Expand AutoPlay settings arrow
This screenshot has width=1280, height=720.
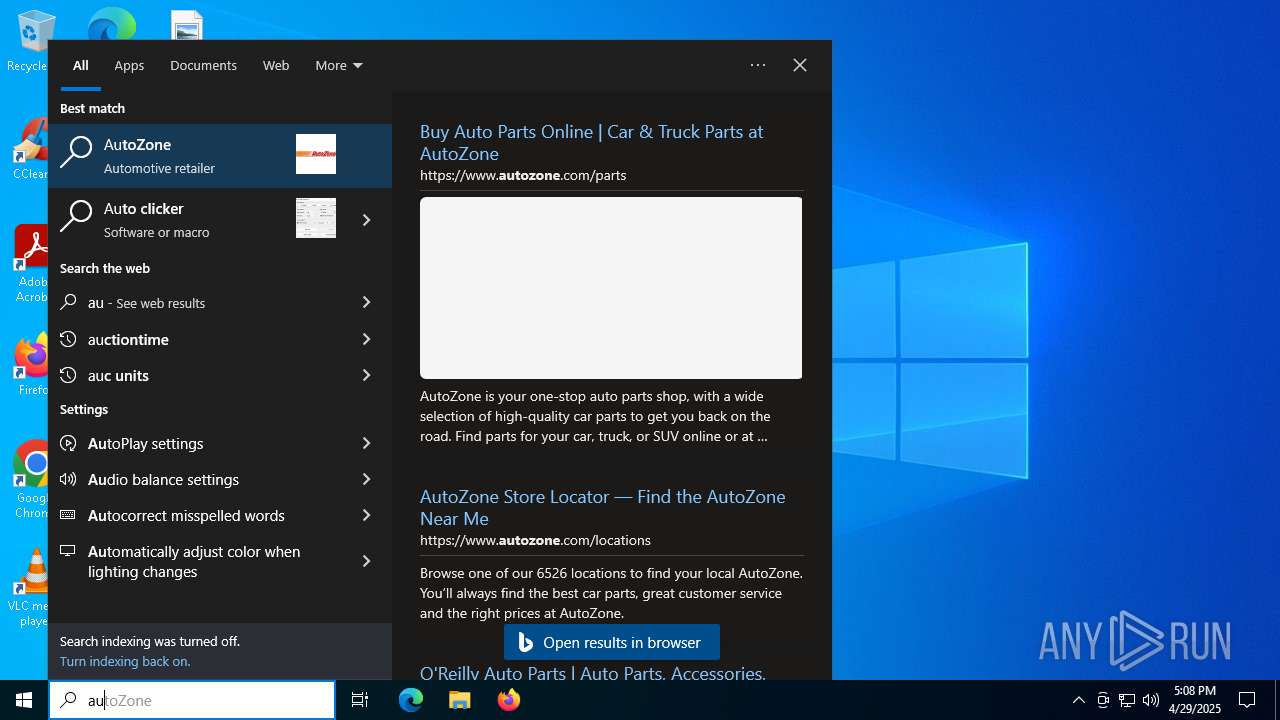(x=366, y=443)
